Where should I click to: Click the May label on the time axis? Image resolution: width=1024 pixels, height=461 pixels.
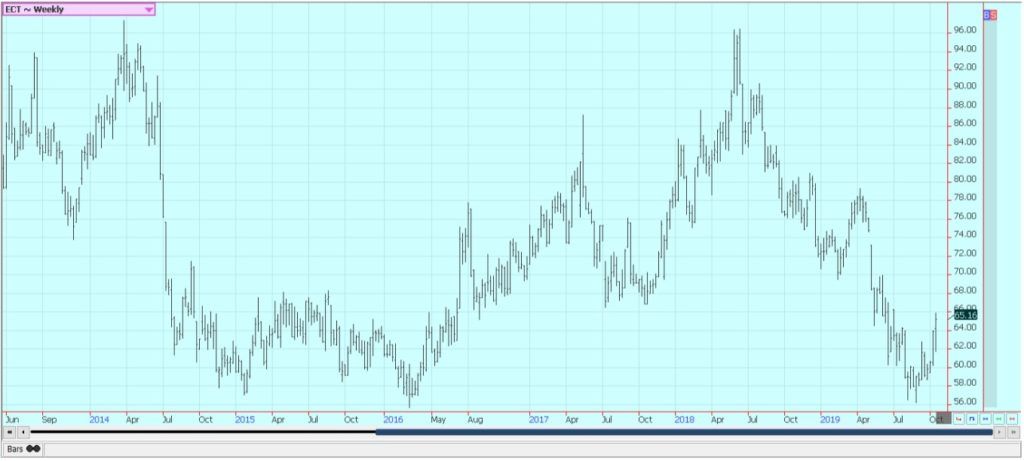438,419
